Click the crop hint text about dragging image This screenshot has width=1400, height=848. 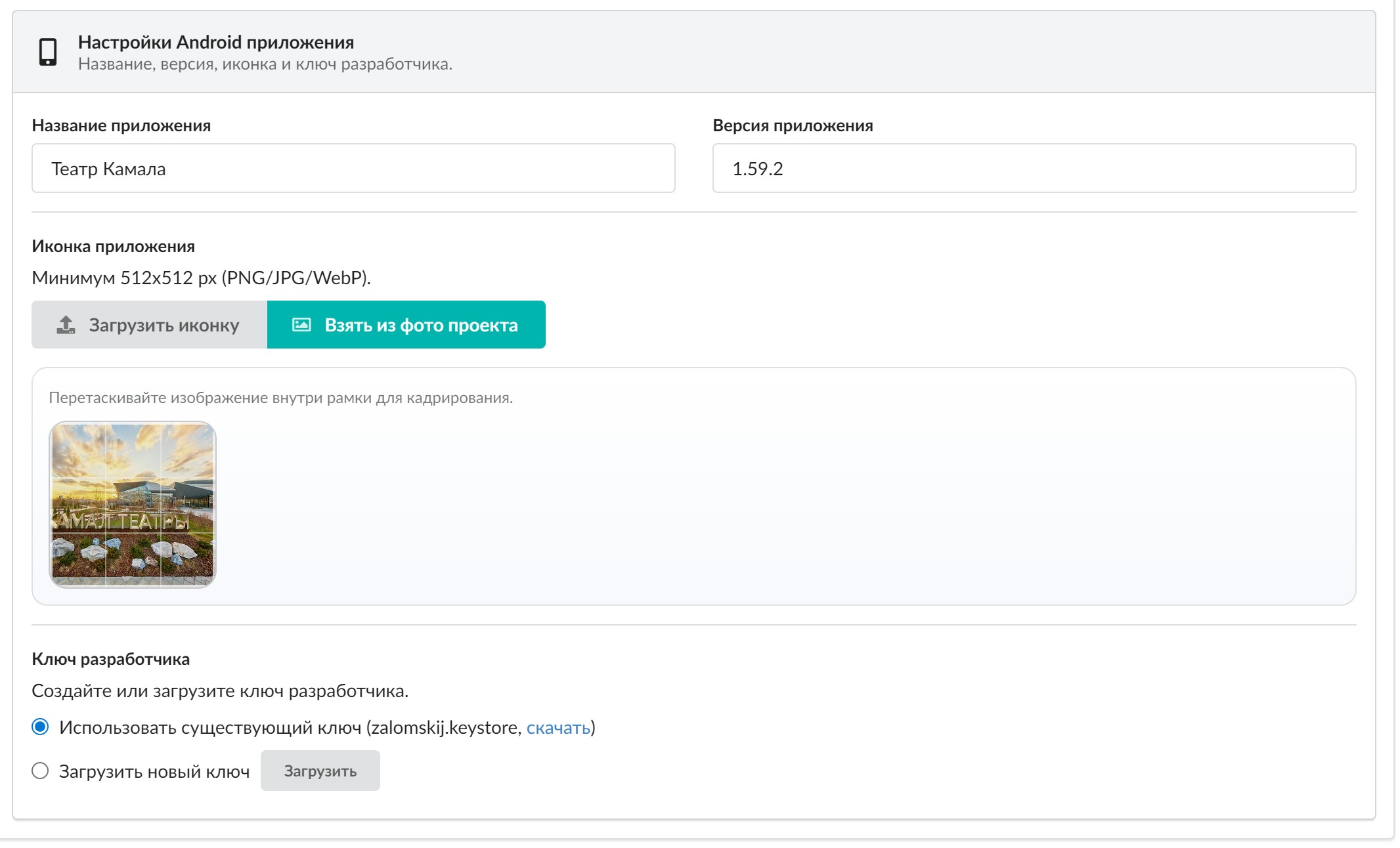coord(280,398)
